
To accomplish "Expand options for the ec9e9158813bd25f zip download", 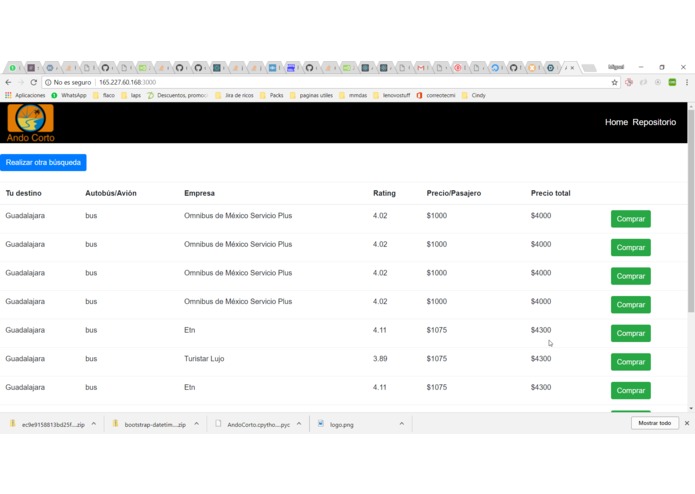I will pyautogui.click(x=94, y=424).
